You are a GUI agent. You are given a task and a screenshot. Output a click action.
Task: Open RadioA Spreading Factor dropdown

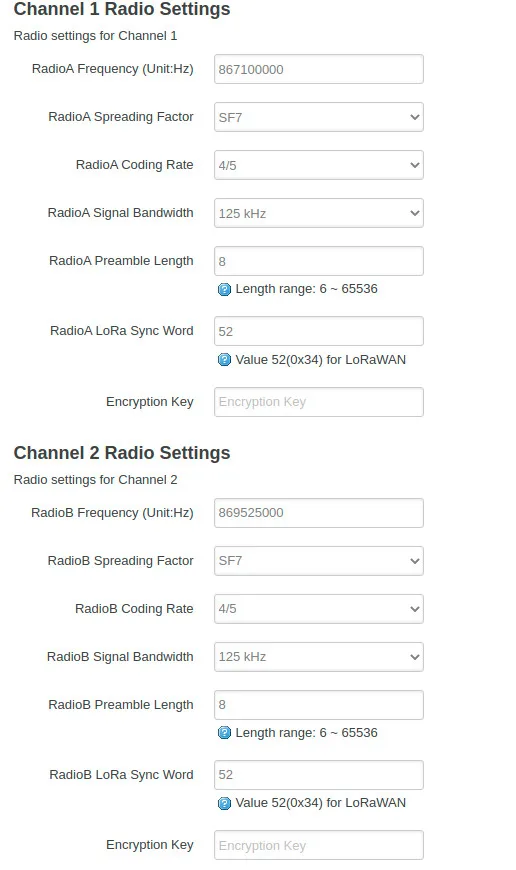click(x=319, y=117)
